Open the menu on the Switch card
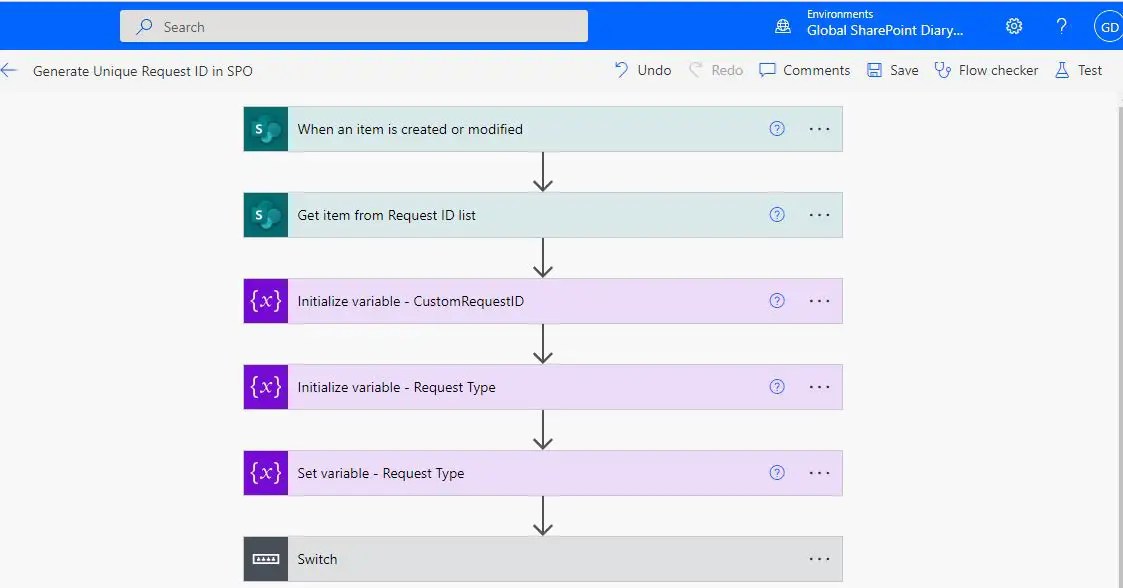This screenshot has height=588, width=1123. click(819, 559)
